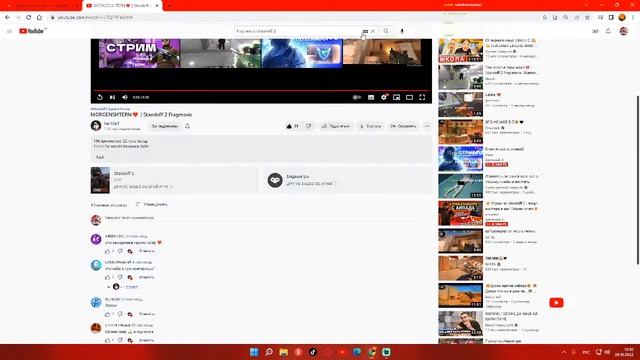Viewport: 640px width, 360px height.
Task: Open a new browser tab
Action: [x=169, y=6]
